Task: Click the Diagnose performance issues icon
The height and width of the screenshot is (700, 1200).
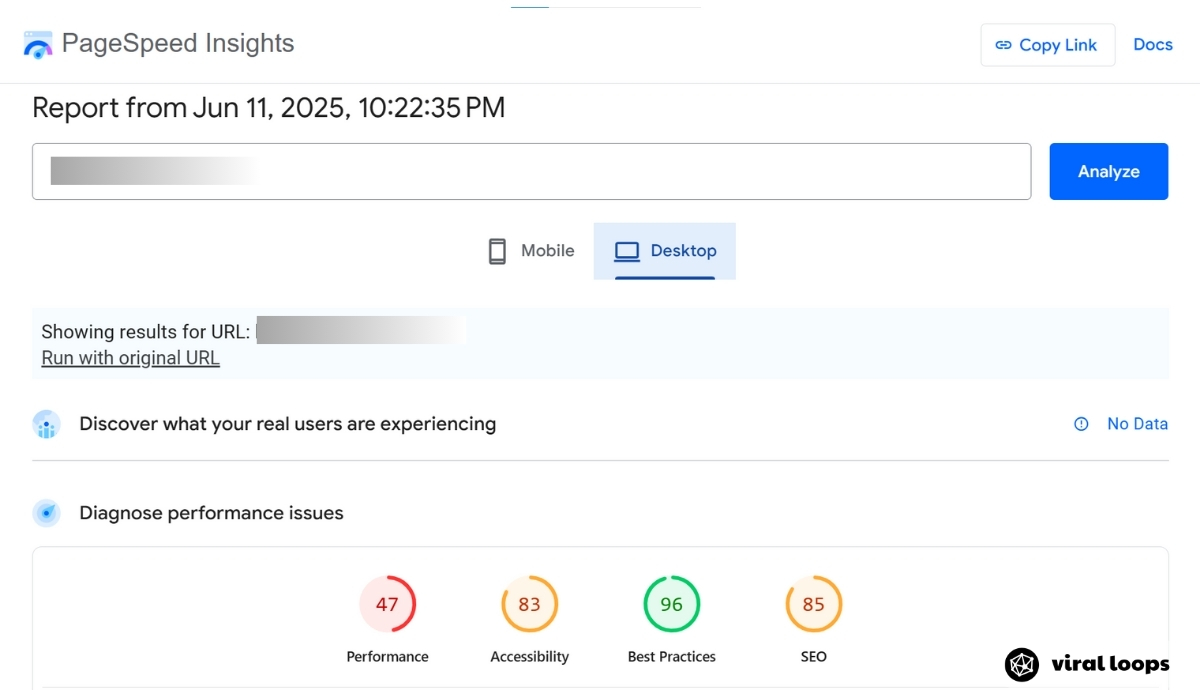Action: click(x=46, y=513)
